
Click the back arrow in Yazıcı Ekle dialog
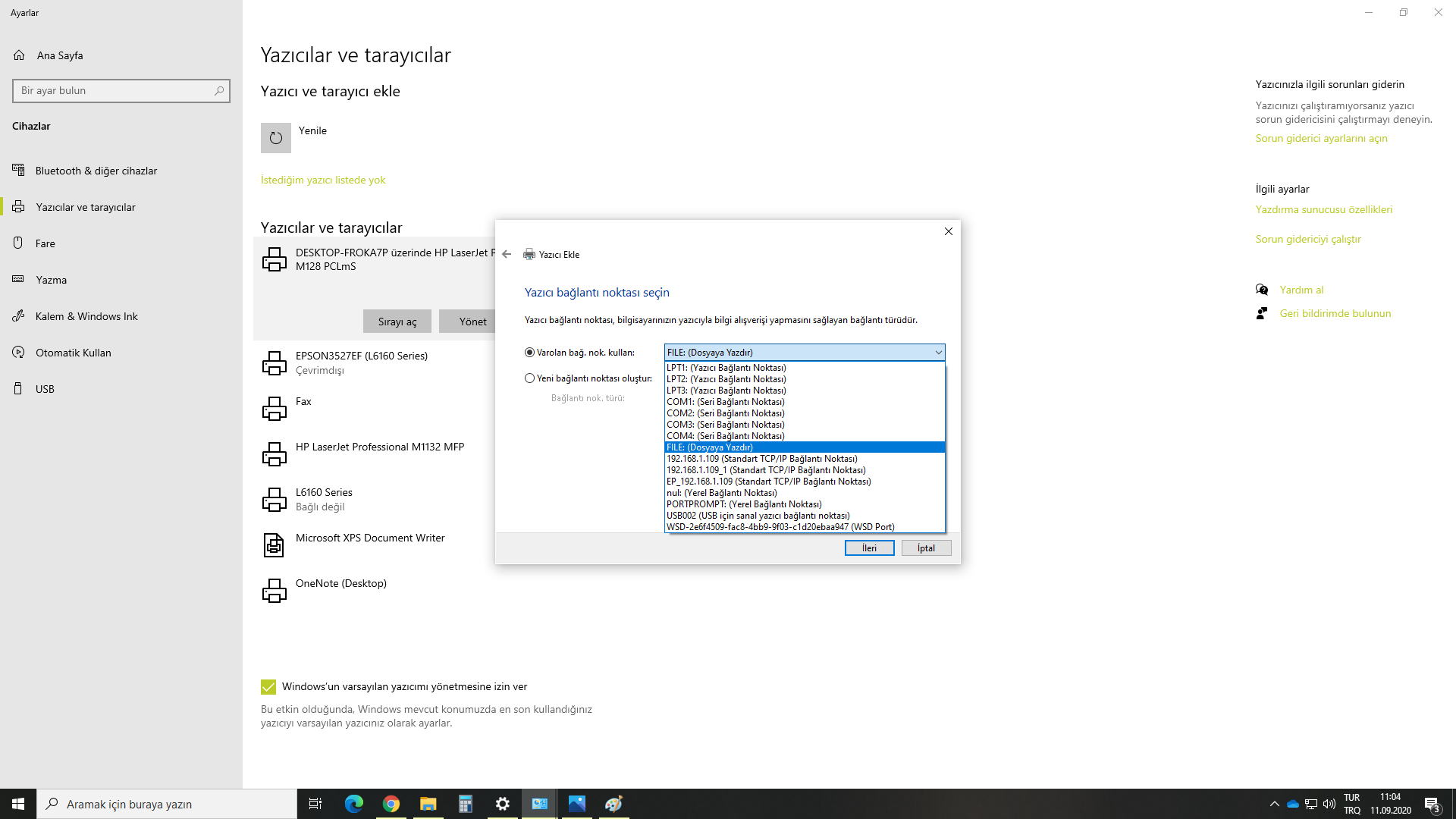507,255
